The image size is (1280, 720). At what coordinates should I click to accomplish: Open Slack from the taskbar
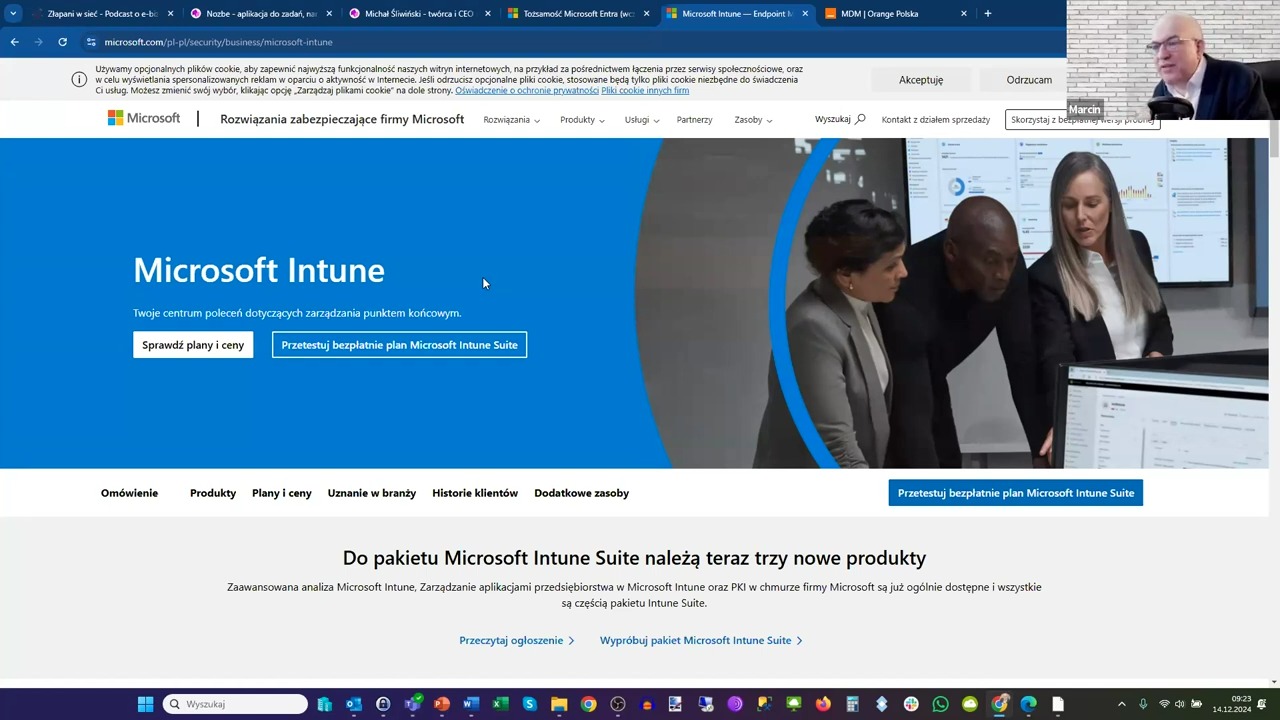click(911, 704)
